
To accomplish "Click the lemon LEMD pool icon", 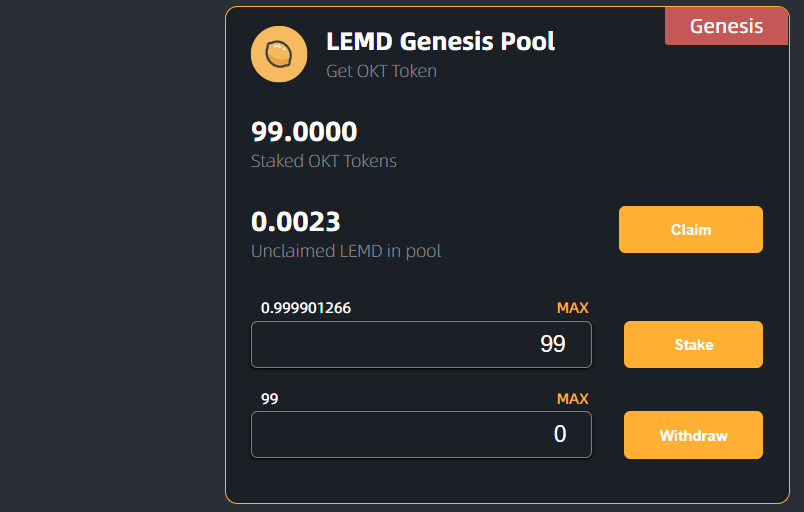I will (x=279, y=54).
